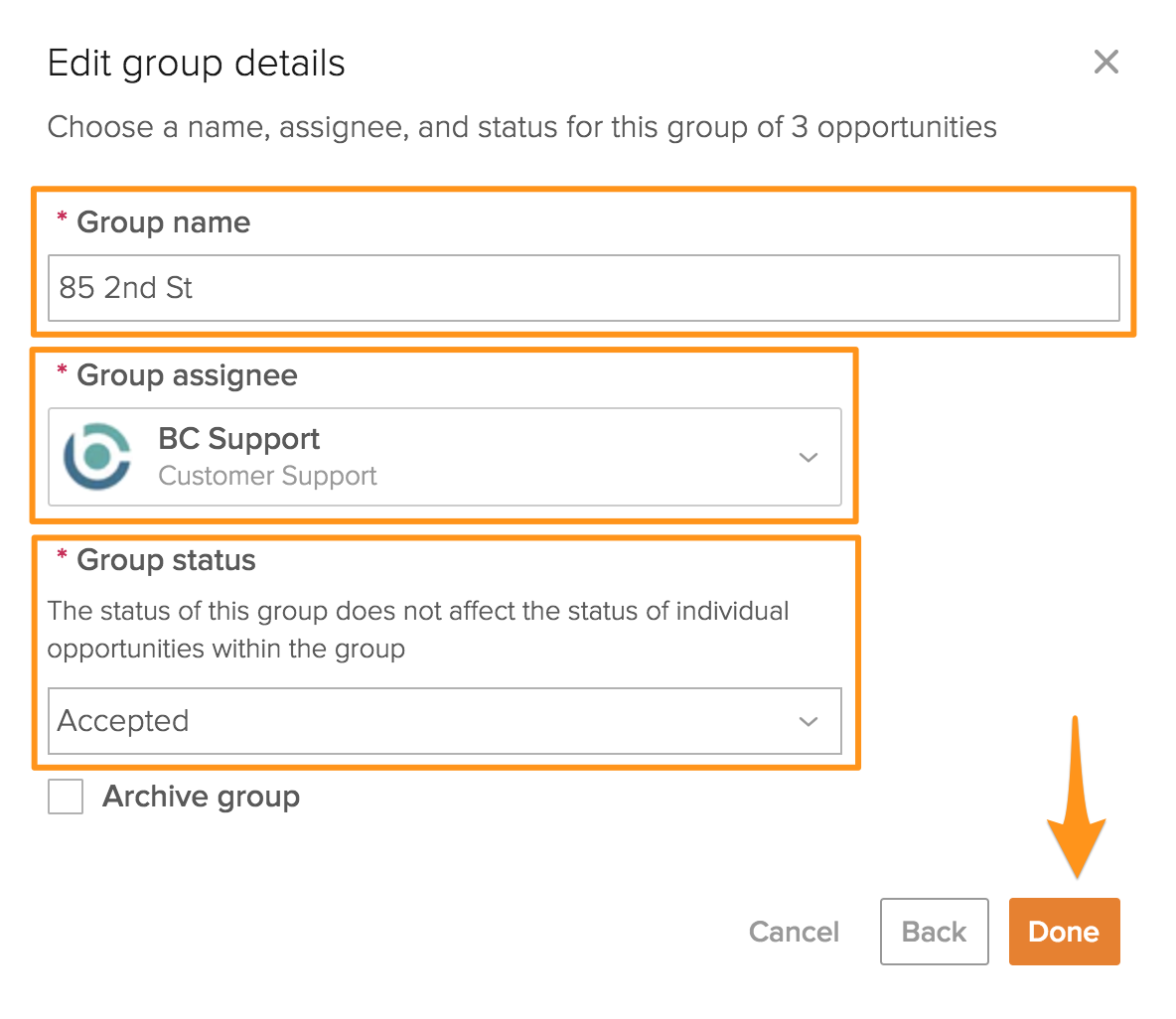Click the Archive group label text
Screen dimensions: 1176x1019
pyautogui.click(x=201, y=797)
